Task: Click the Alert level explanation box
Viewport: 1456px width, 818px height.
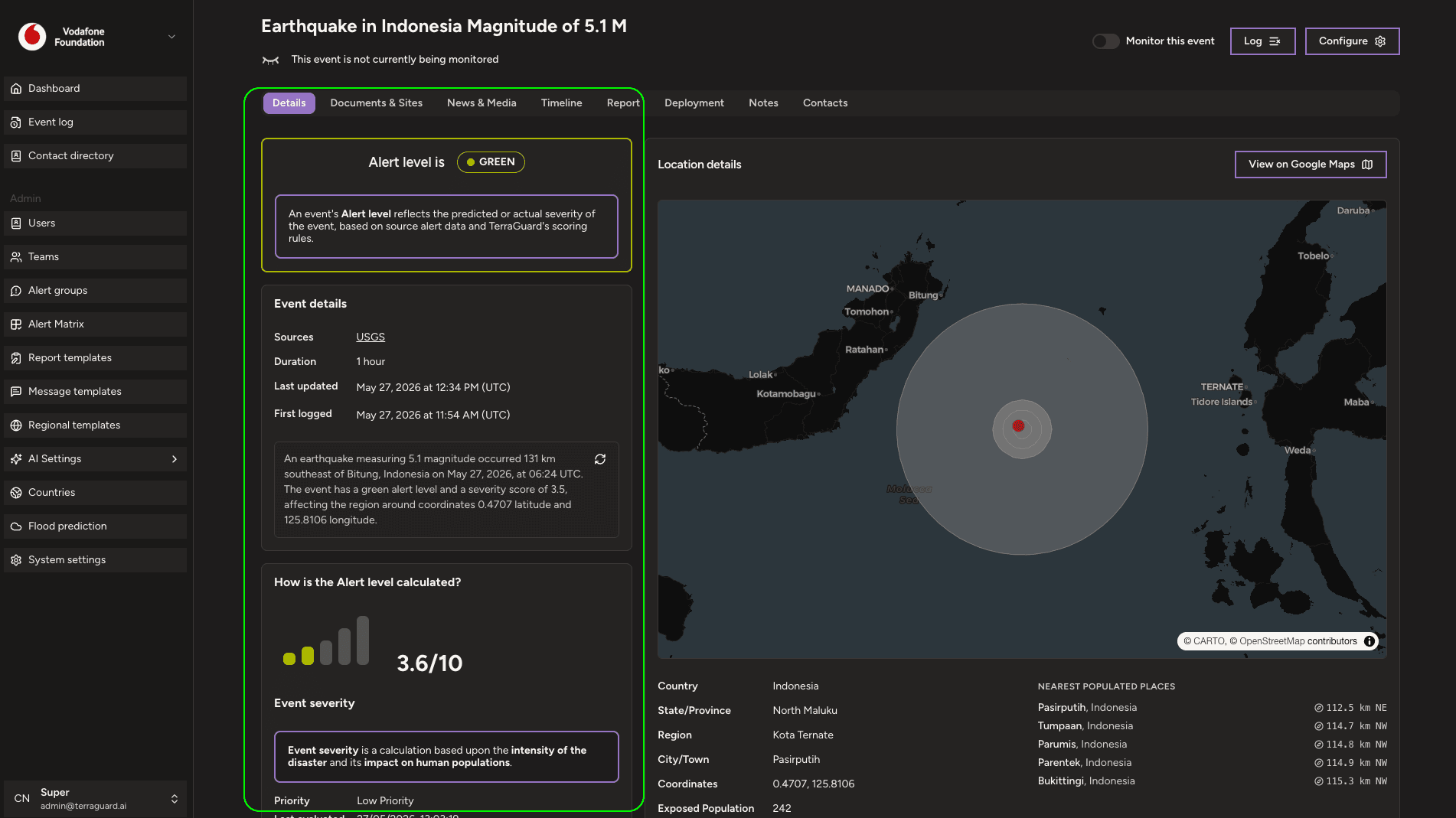Action: coord(446,226)
